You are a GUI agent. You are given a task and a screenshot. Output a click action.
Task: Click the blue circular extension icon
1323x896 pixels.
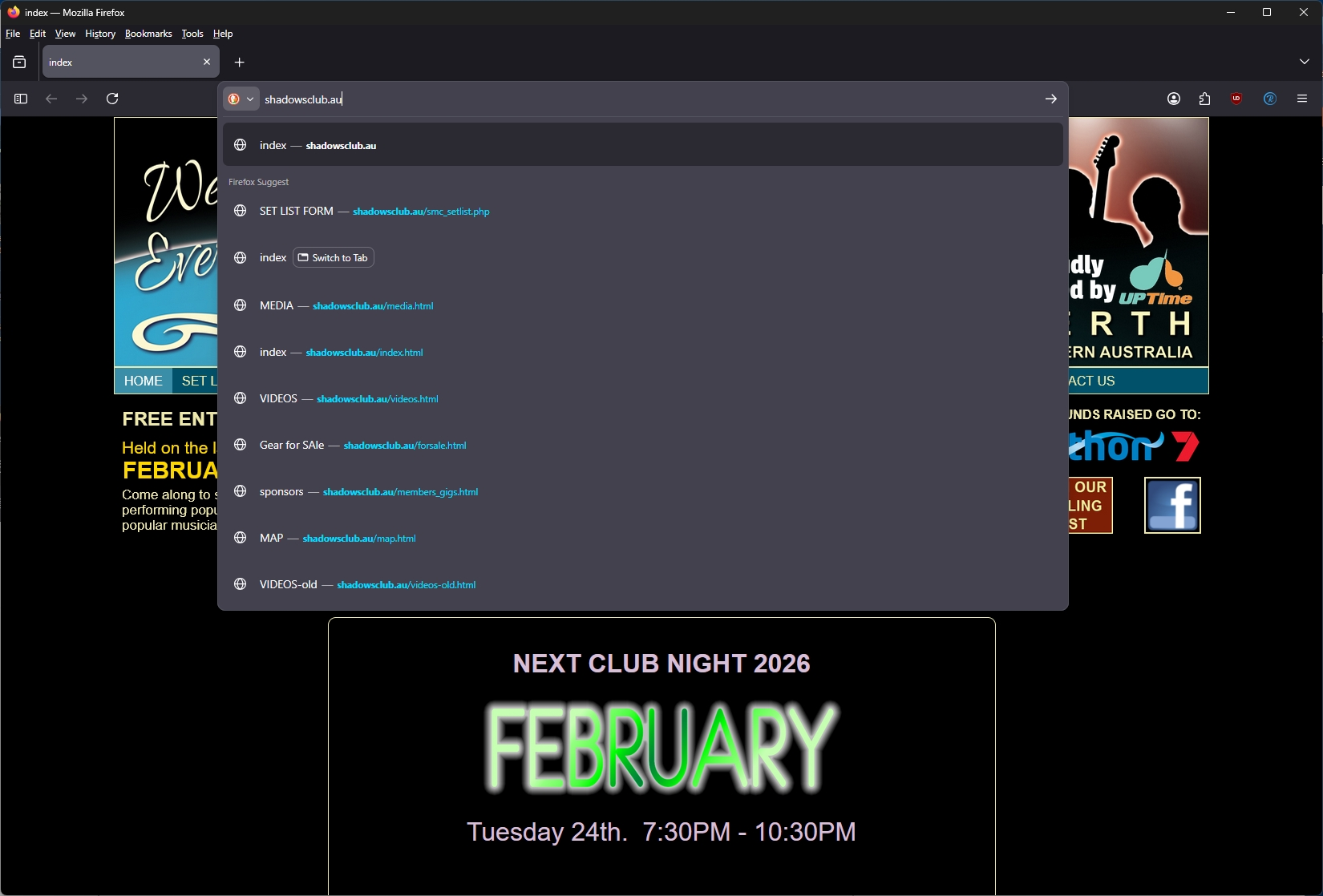click(1270, 99)
